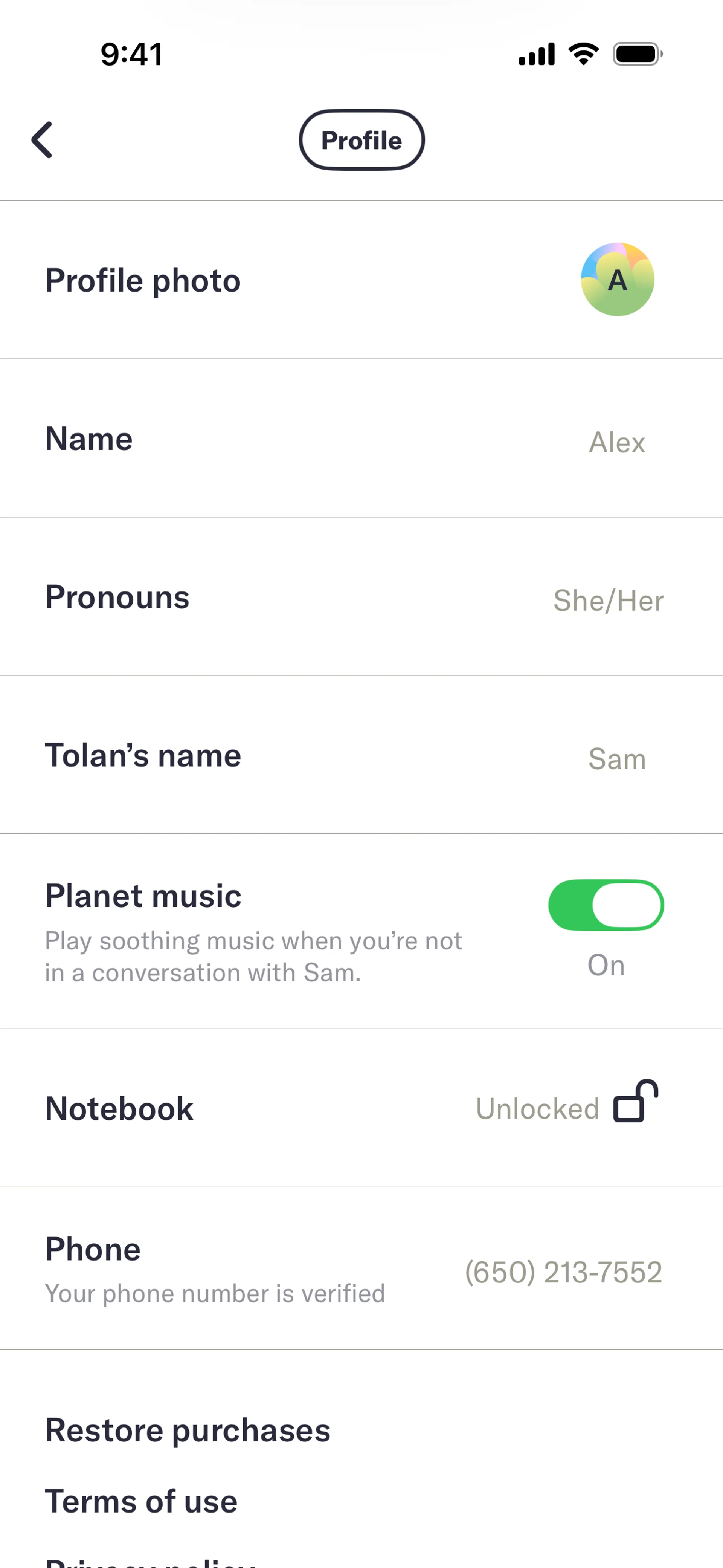The height and width of the screenshot is (1568, 723).
Task: Tap the Alex name value
Action: coord(616,443)
